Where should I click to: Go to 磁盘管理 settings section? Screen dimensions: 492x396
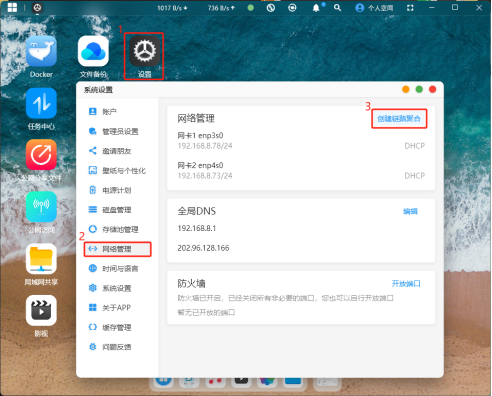coord(117,210)
